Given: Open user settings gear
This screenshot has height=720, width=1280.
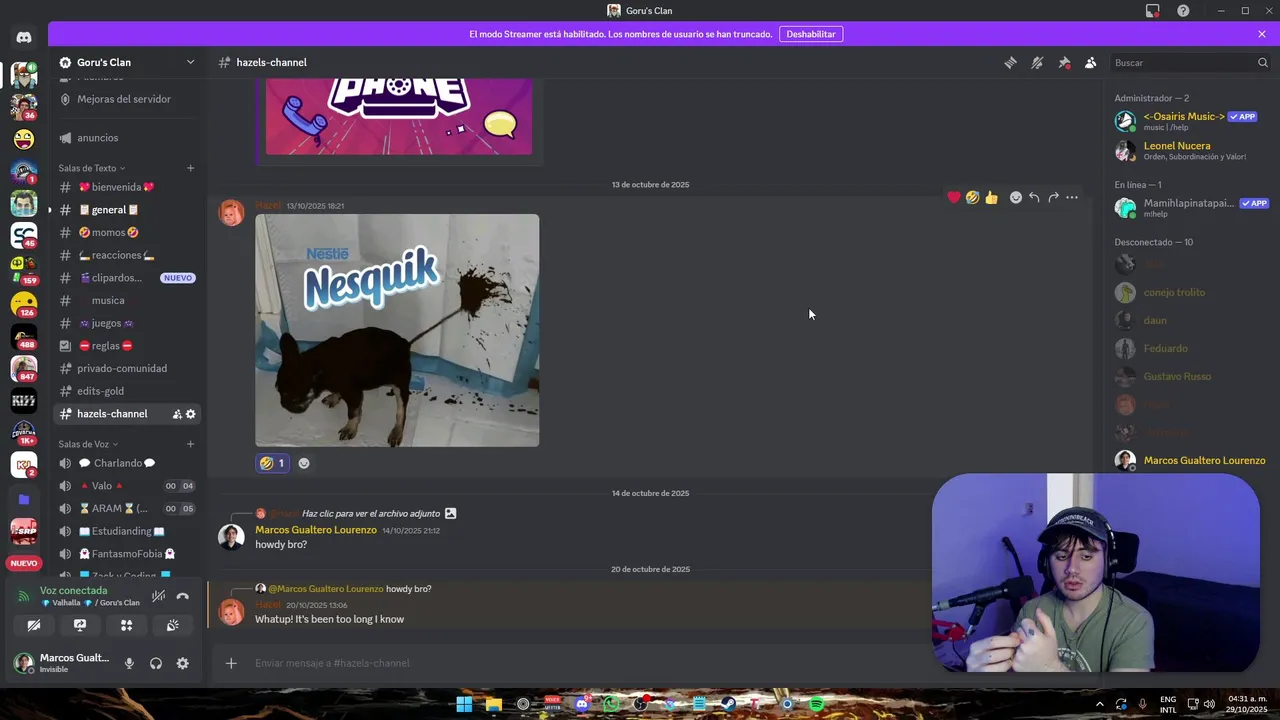Looking at the screenshot, I should pyautogui.click(x=182, y=663).
